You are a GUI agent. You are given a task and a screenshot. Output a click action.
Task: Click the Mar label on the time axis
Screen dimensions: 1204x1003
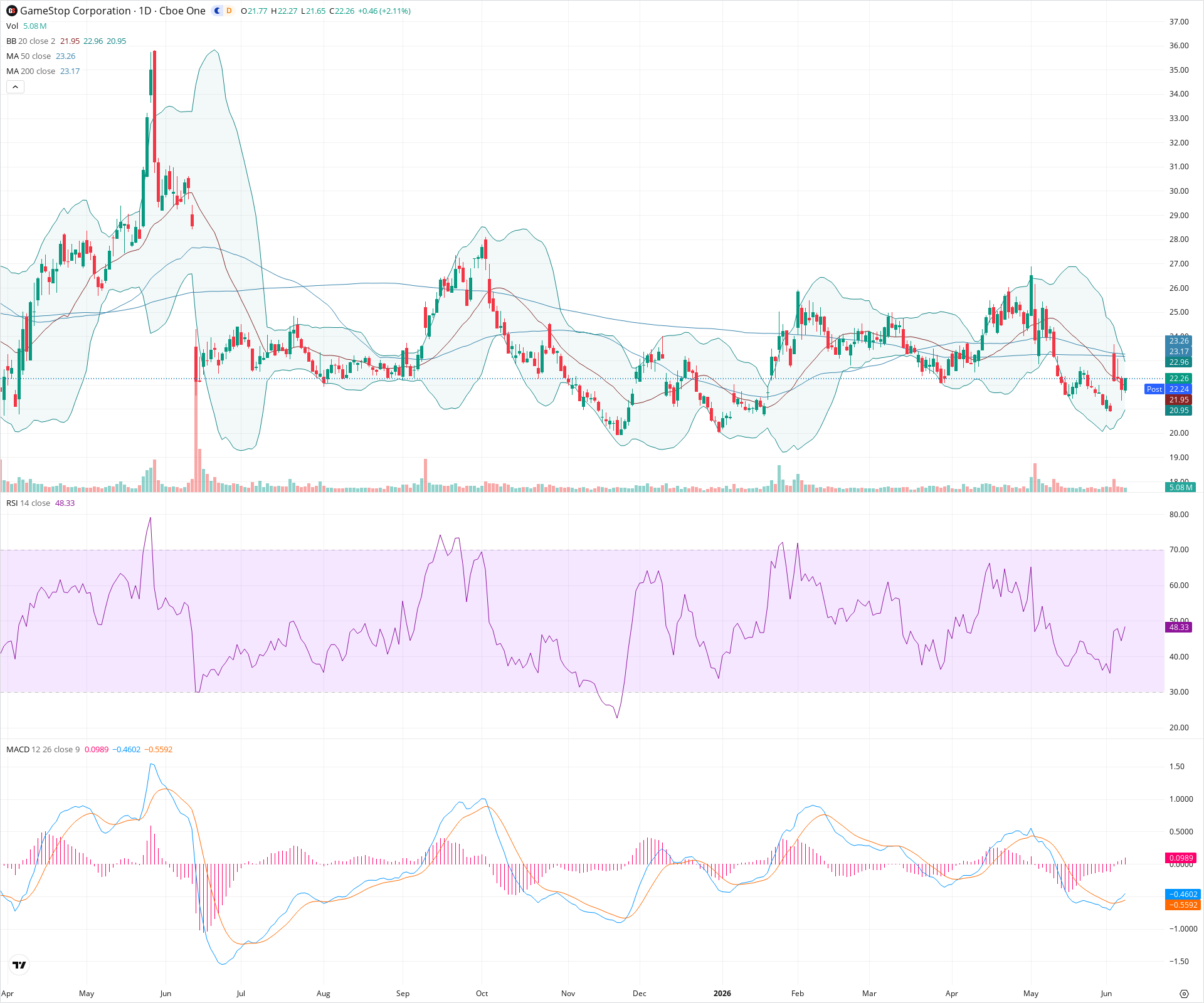point(869,994)
